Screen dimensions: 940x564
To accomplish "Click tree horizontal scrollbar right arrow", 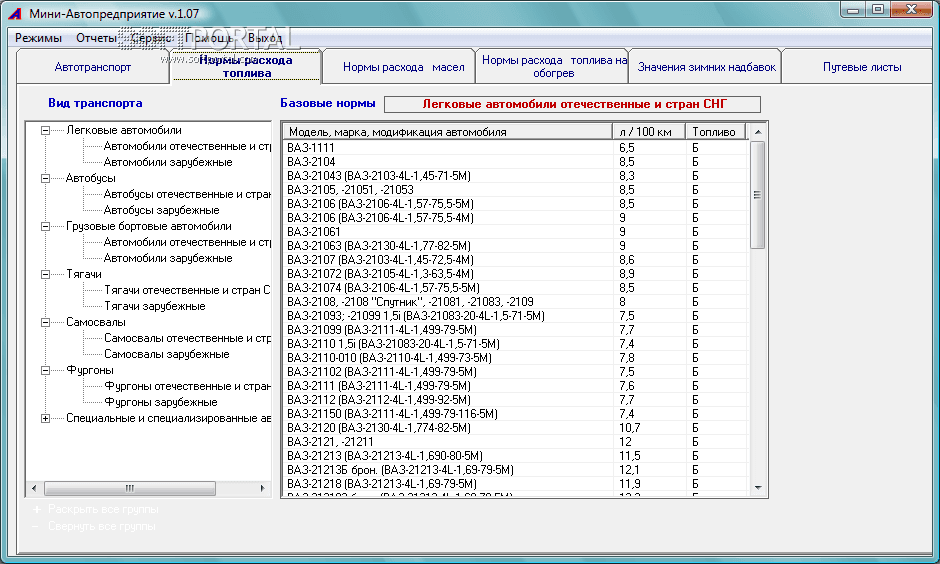I will click(263, 488).
